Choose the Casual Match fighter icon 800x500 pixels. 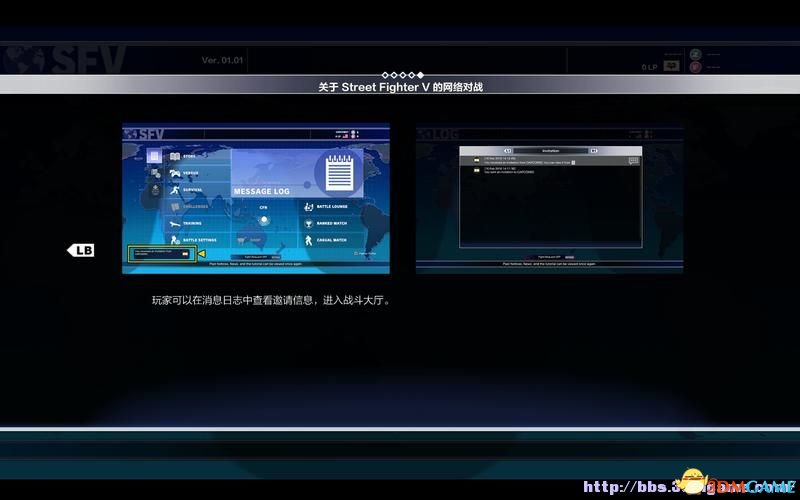(309, 240)
